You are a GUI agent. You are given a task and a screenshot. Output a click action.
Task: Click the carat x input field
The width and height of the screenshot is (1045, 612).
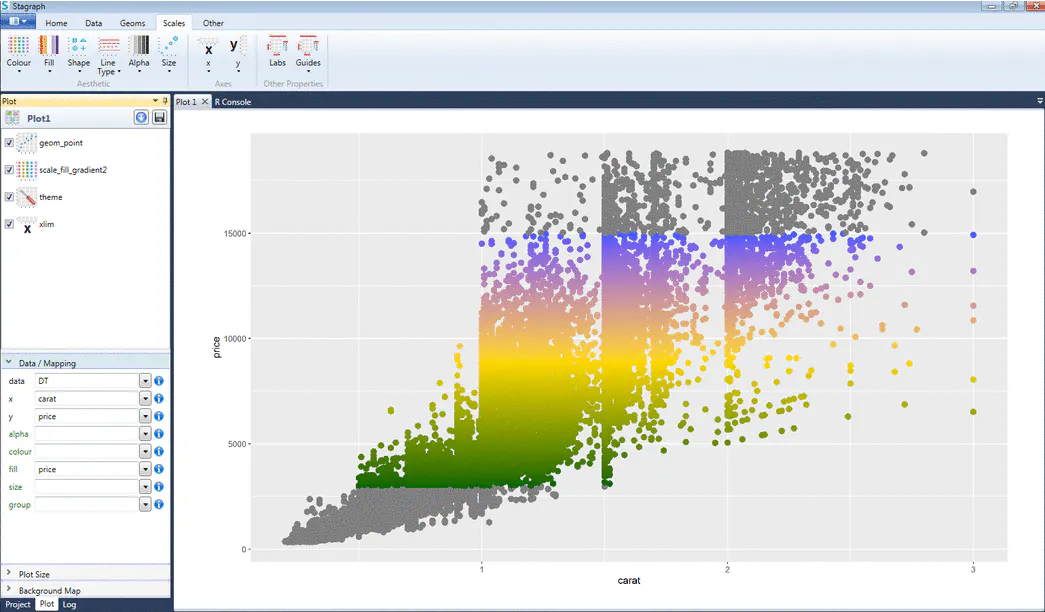coord(87,399)
